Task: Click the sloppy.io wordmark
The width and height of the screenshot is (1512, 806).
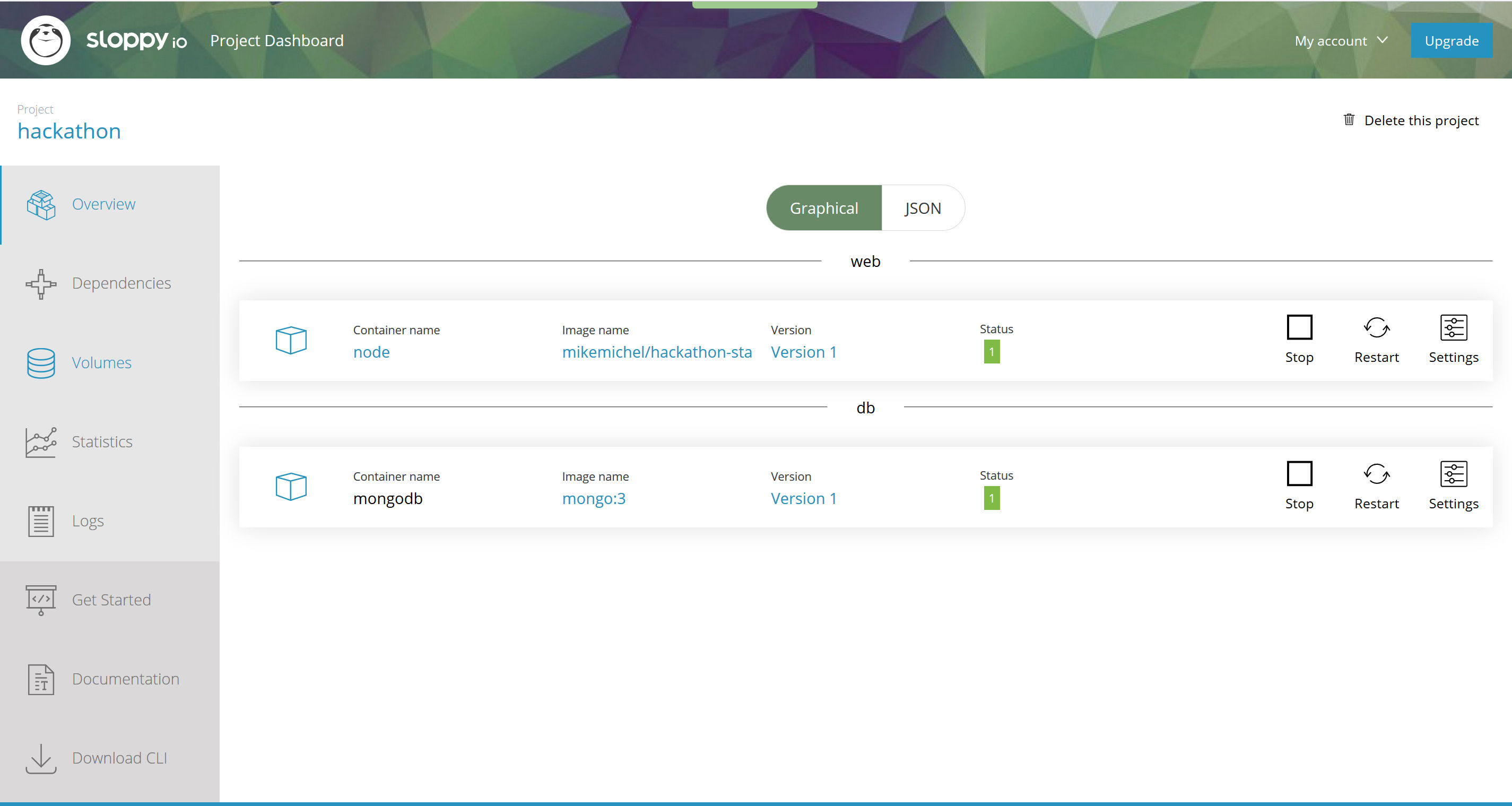Action: pyautogui.click(x=137, y=40)
